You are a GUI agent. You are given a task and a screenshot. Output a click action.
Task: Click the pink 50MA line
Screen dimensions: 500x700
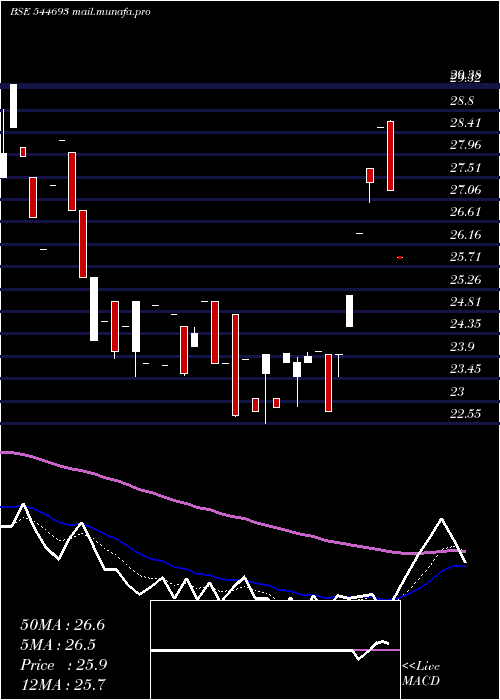(232, 516)
